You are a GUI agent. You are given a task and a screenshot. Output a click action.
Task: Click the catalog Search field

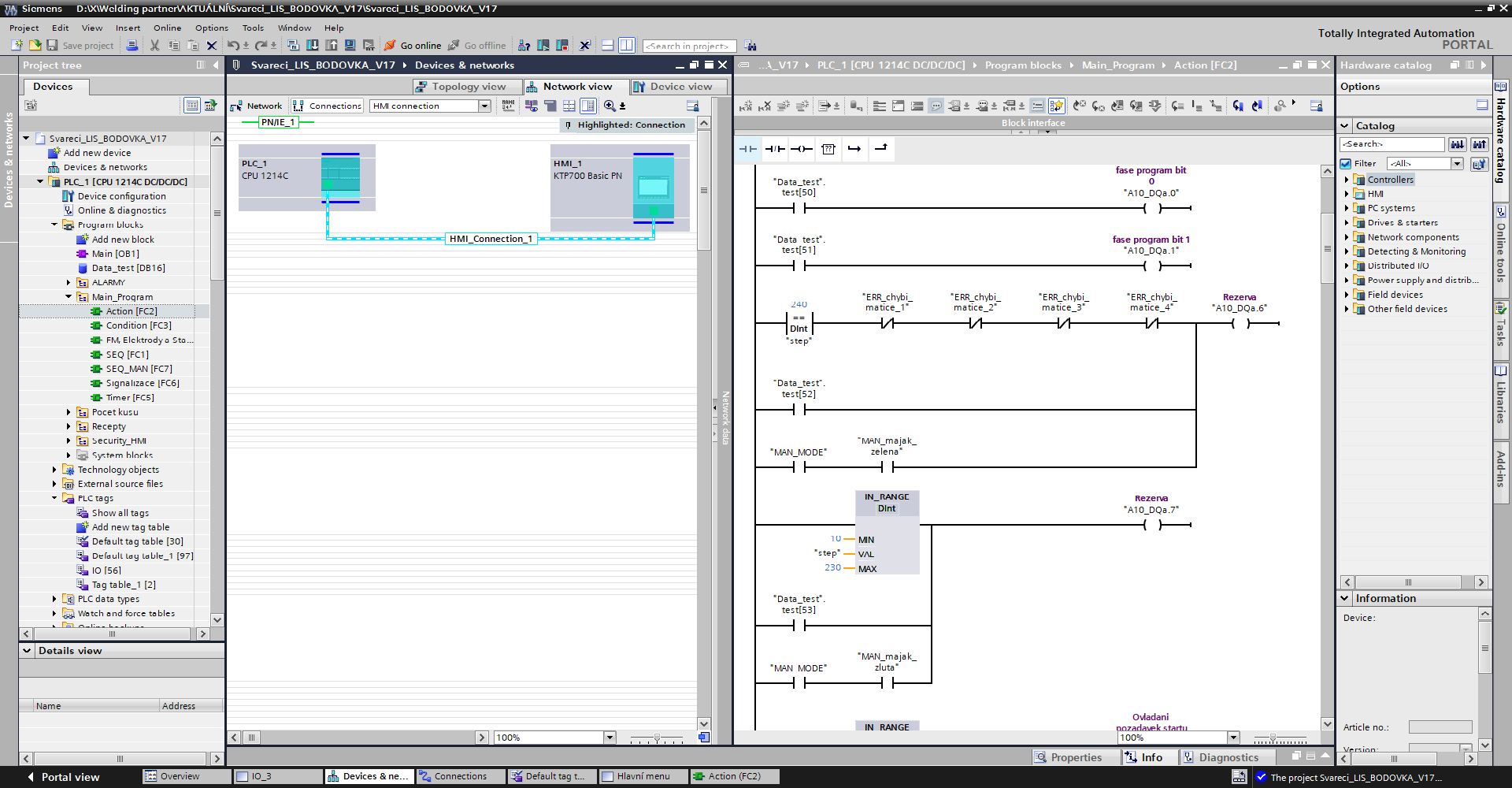(x=1392, y=144)
